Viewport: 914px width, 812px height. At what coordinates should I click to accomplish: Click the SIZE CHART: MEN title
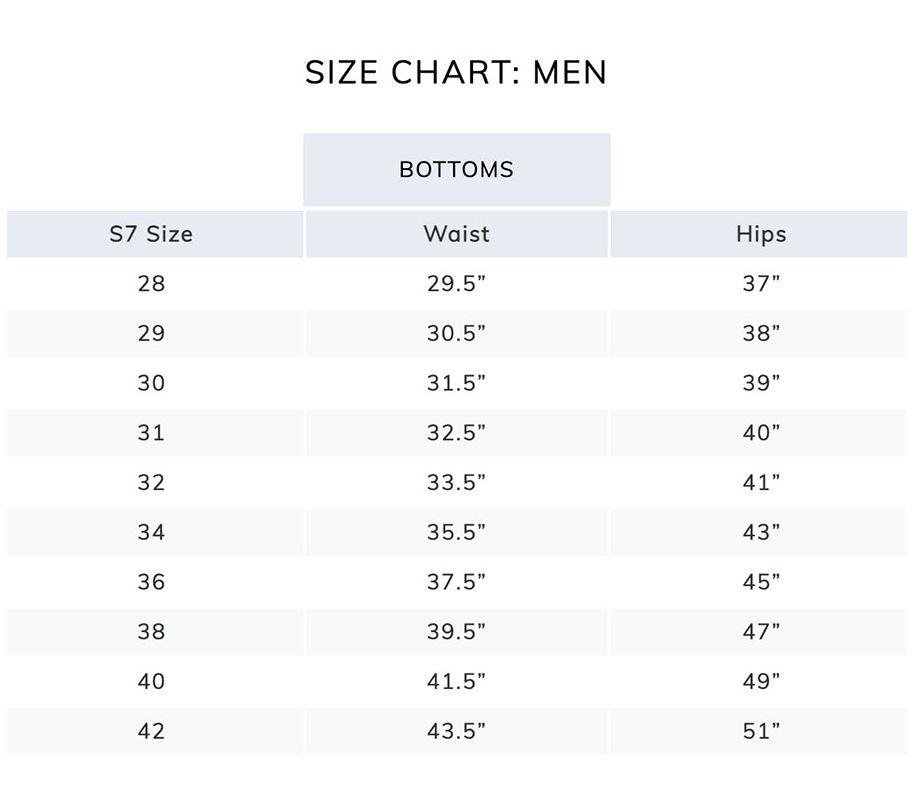[456, 73]
